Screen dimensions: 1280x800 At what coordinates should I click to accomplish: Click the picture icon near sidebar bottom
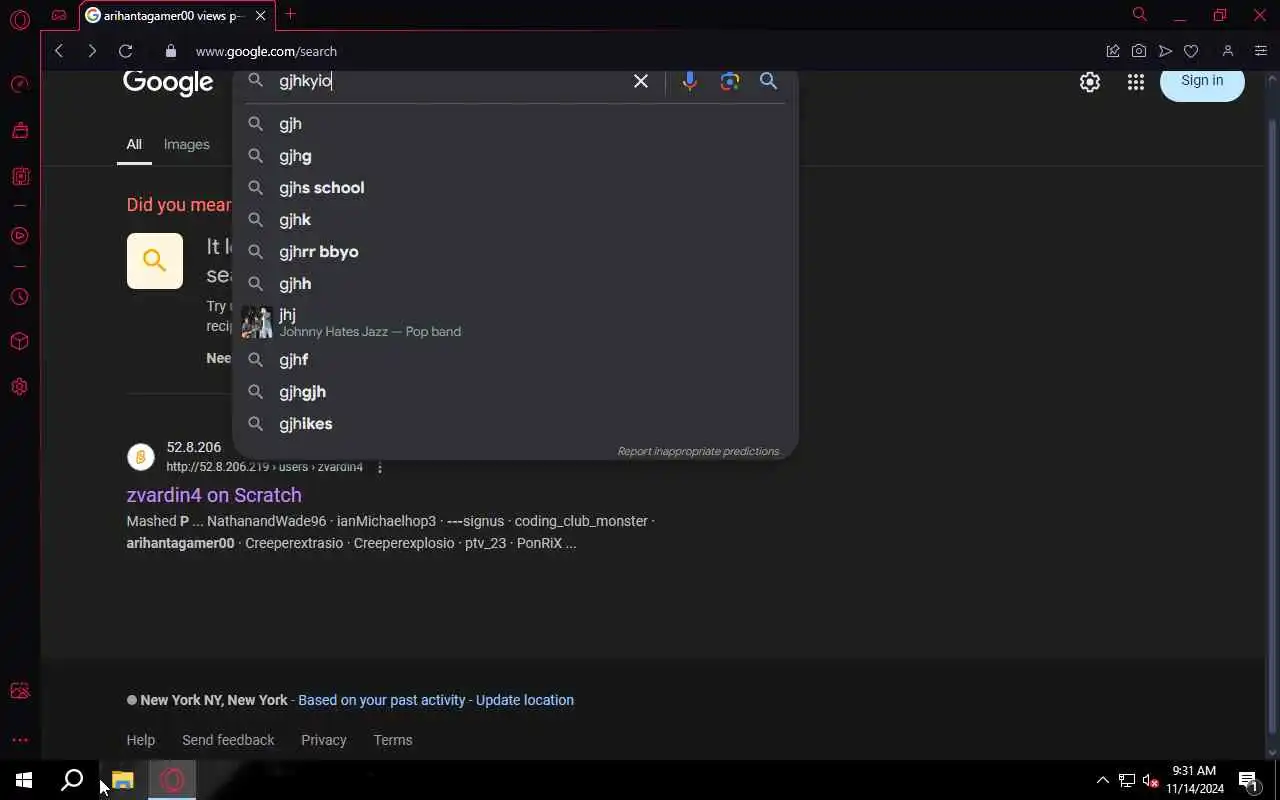pyautogui.click(x=19, y=691)
